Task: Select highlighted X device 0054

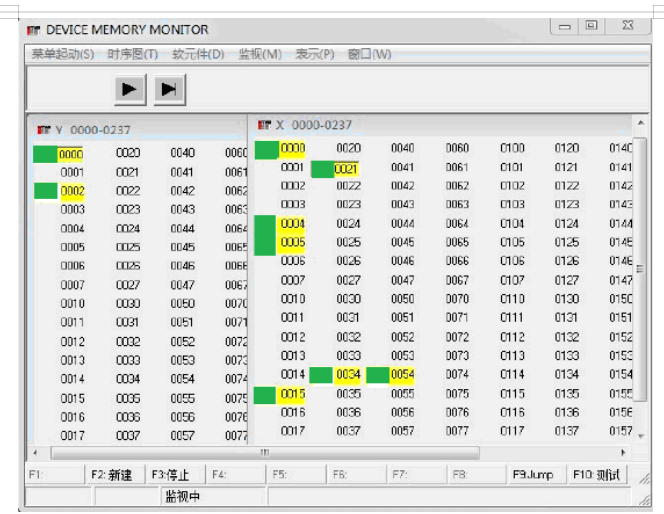Action: point(402,375)
